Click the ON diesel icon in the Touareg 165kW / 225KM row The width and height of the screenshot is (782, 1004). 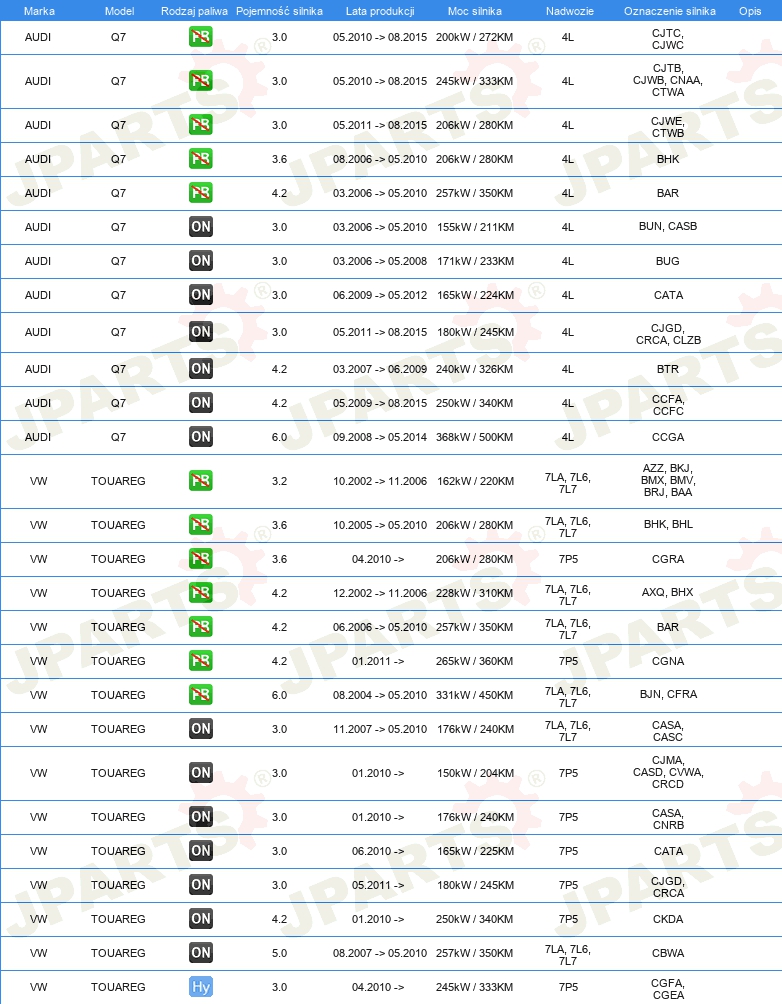[200, 851]
